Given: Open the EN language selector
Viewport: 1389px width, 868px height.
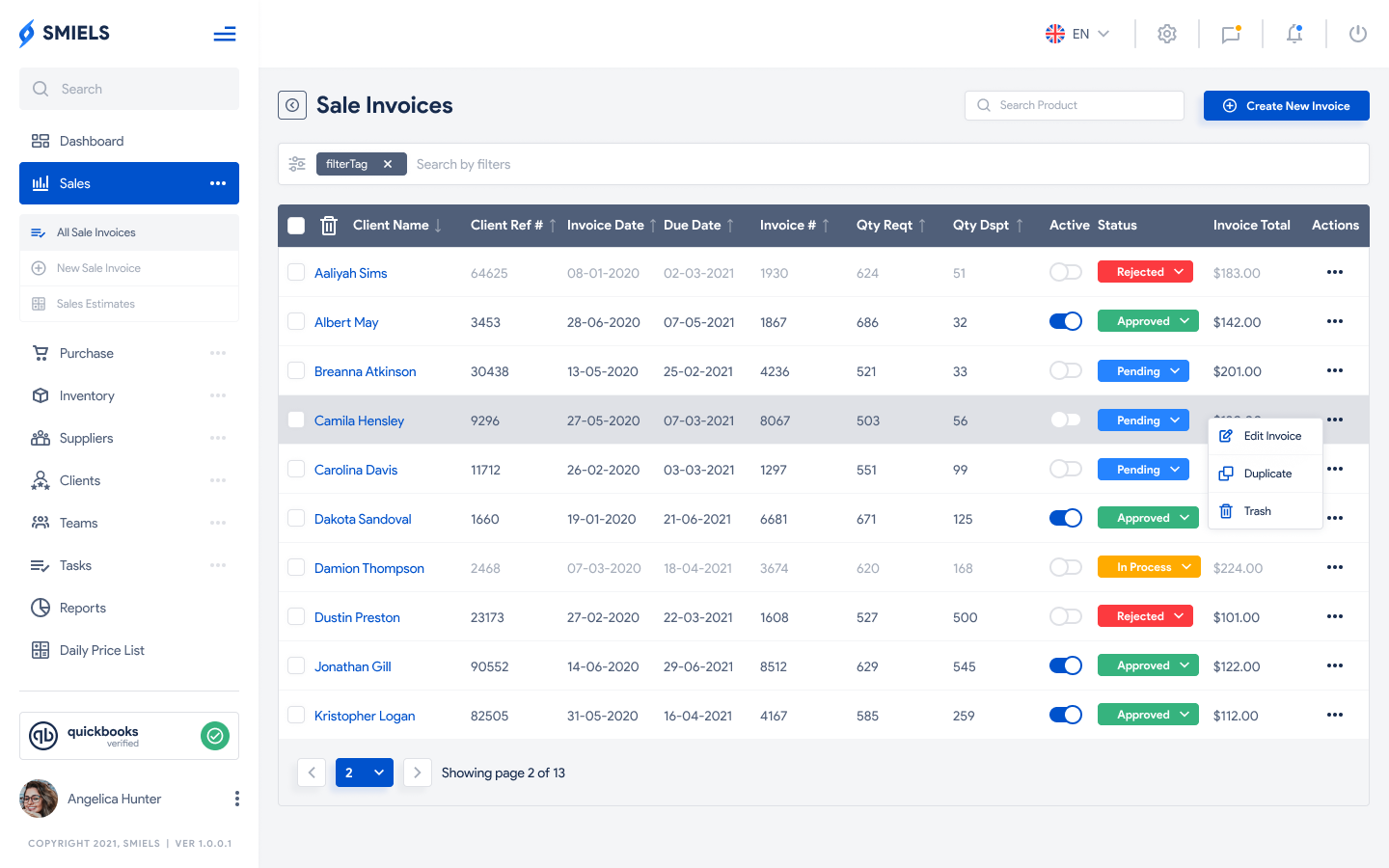Looking at the screenshot, I should click(1077, 34).
